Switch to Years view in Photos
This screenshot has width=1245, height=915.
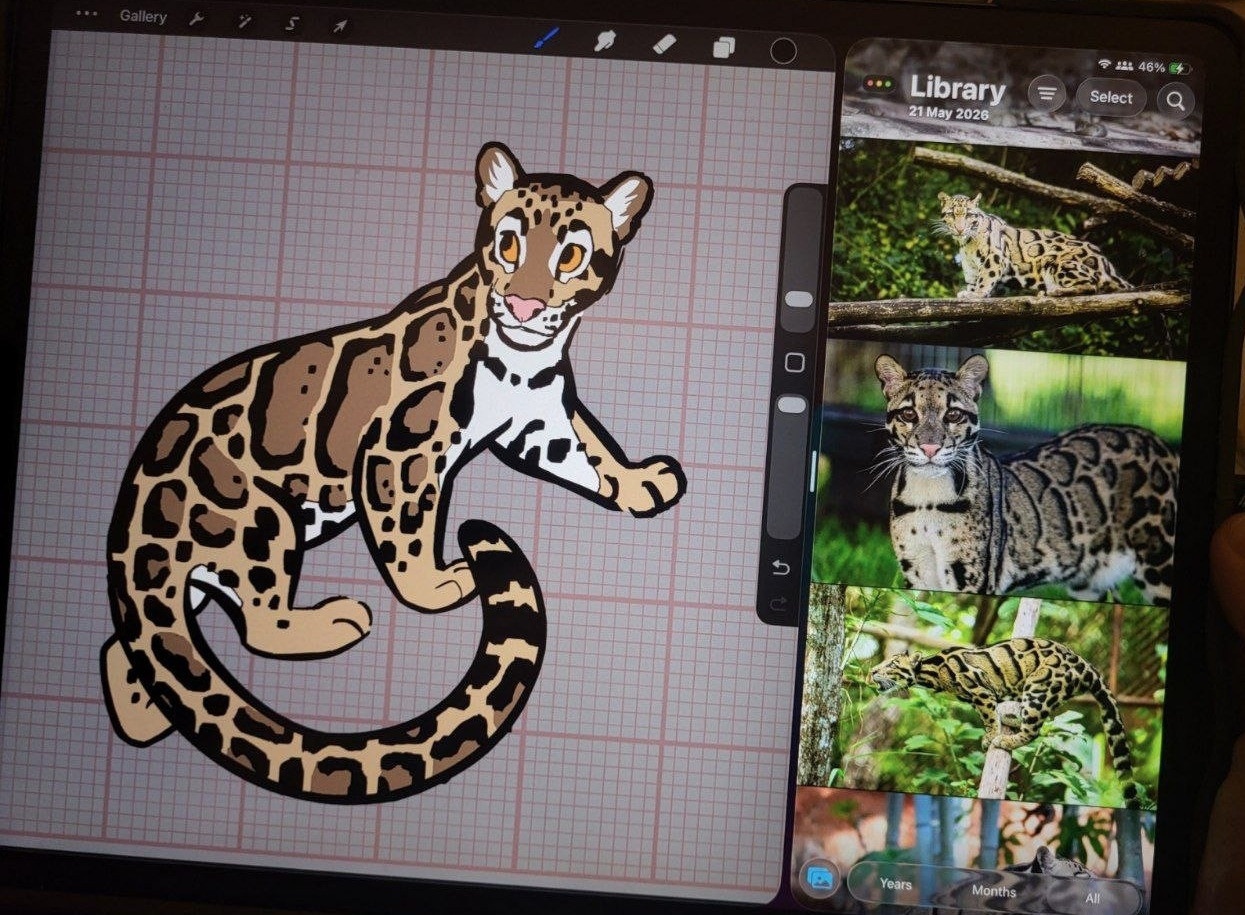pos(895,884)
